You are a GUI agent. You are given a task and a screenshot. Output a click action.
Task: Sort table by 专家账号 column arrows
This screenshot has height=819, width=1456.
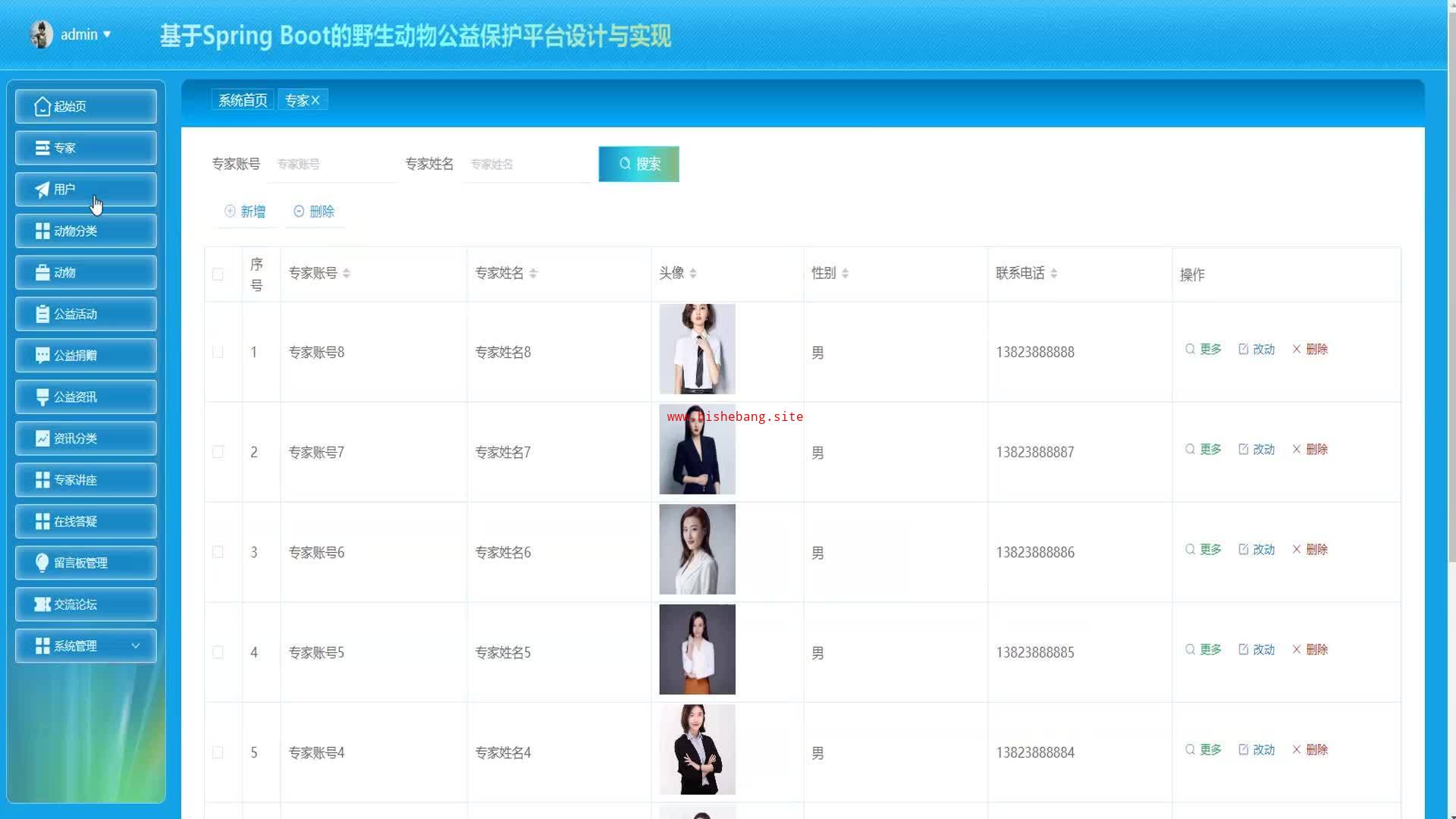tap(347, 274)
